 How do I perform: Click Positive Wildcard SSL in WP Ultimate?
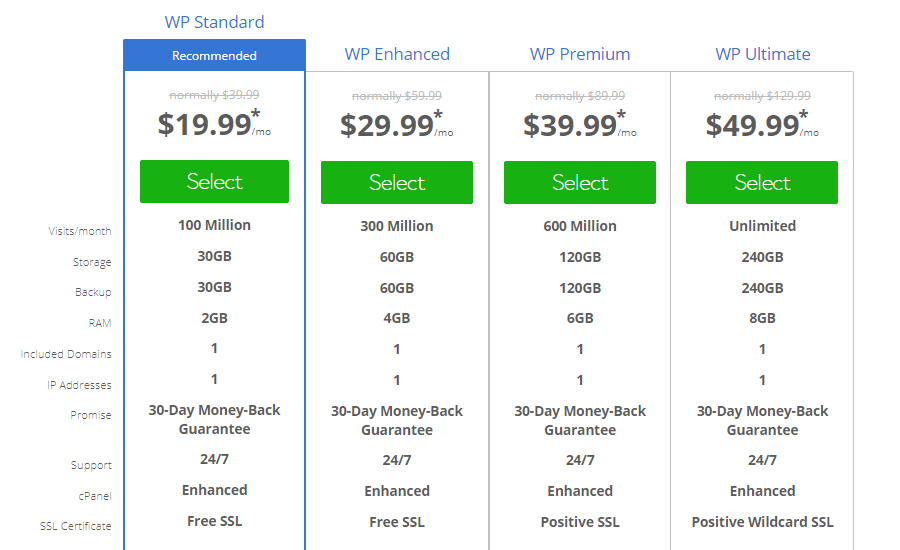762,522
